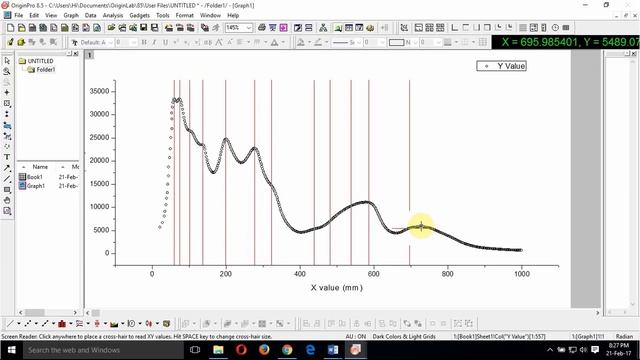
Task: Open Windows Start menu
Action: click(11, 350)
